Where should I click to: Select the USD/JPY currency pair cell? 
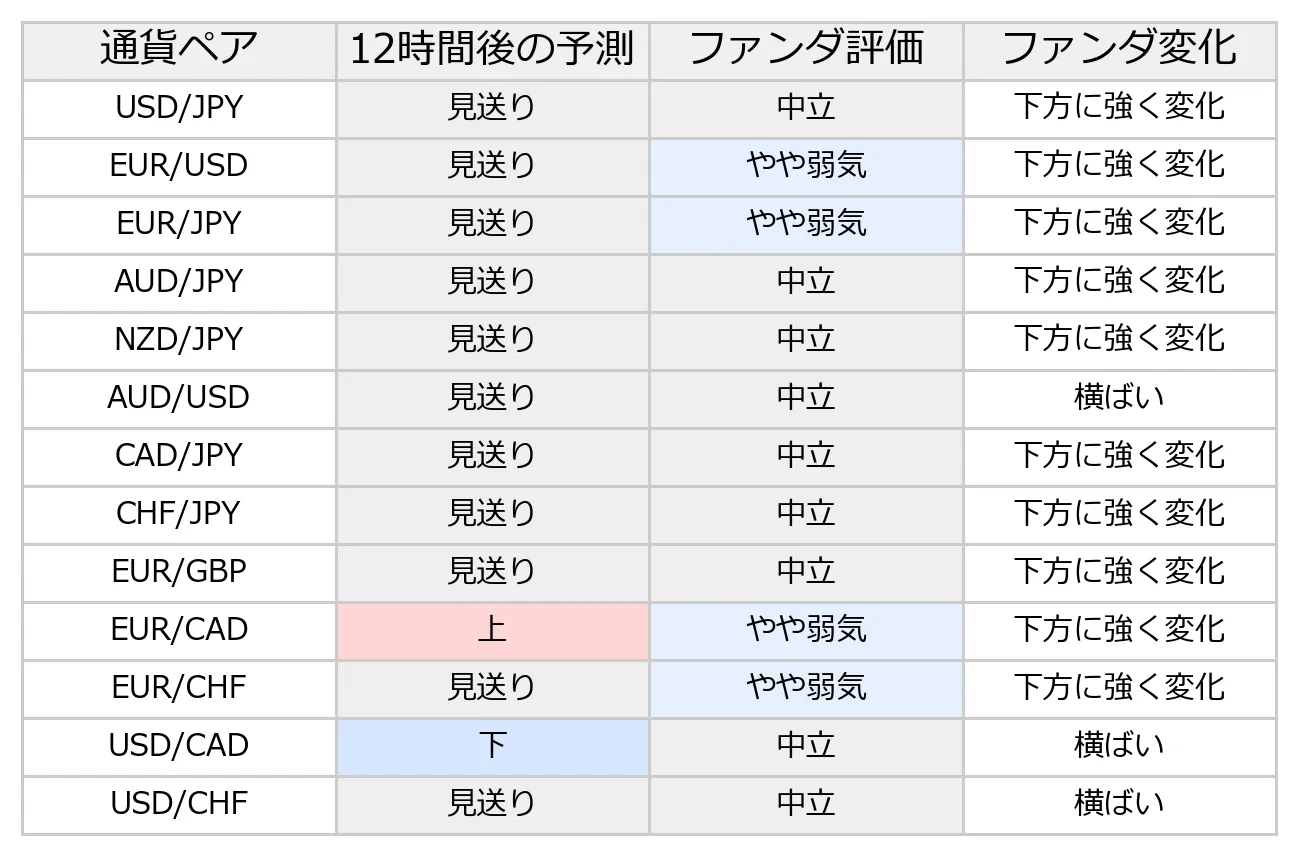179,108
